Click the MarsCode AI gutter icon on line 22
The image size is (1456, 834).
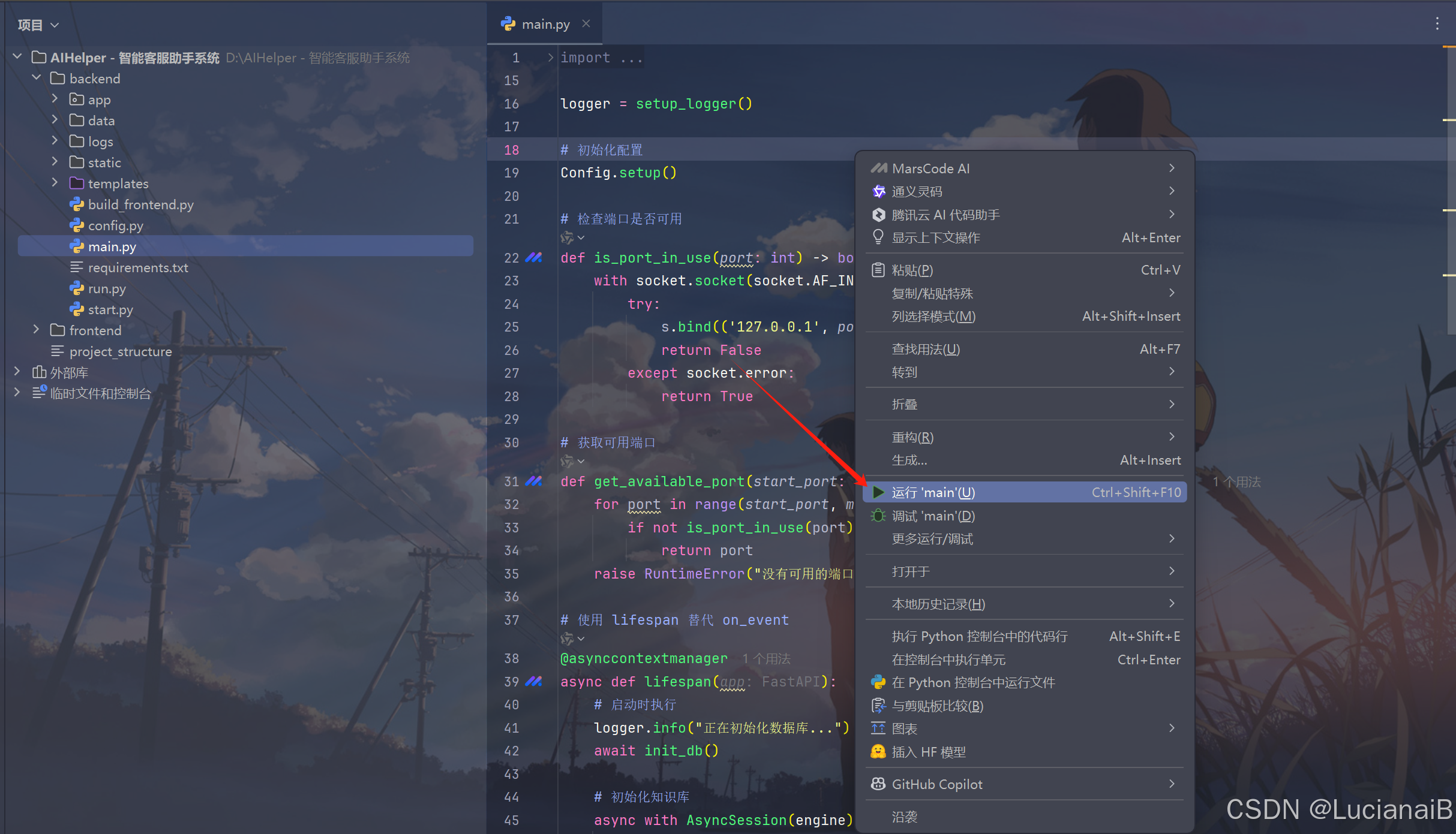(533, 258)
